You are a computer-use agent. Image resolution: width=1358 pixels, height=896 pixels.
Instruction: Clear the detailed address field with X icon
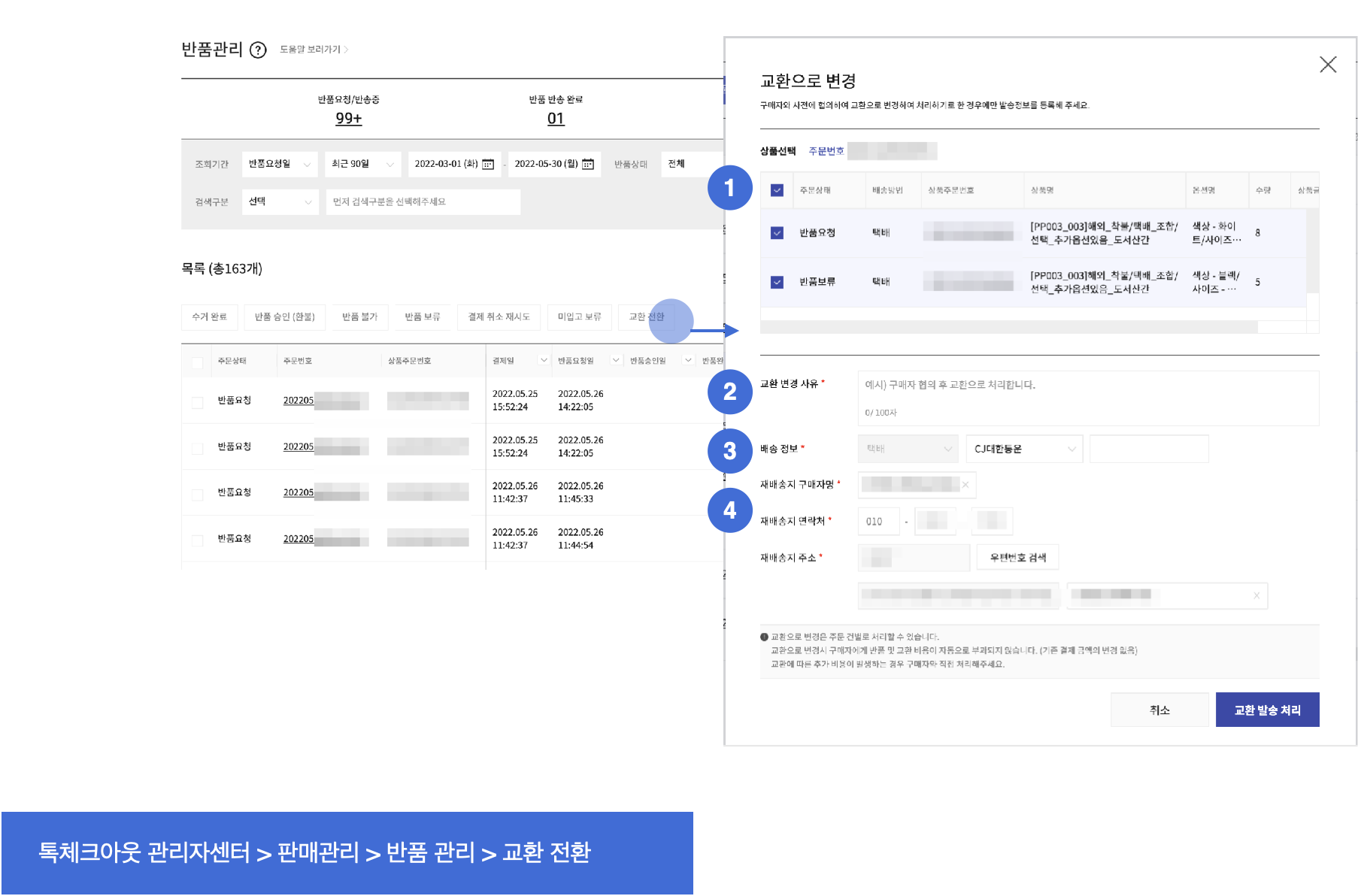tap(1256, 595)
